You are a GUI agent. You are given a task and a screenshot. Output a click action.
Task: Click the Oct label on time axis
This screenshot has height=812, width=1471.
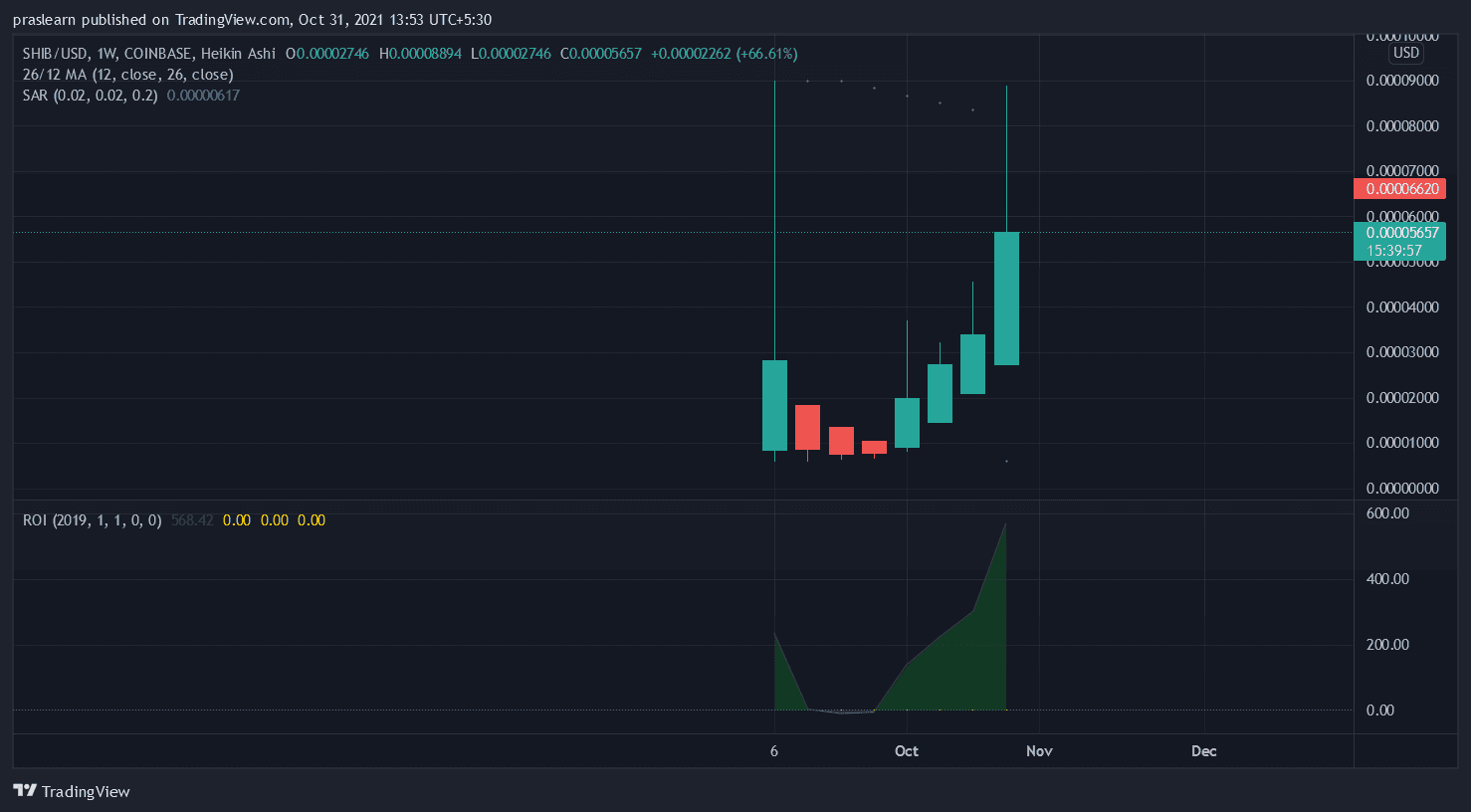(906, 751)
